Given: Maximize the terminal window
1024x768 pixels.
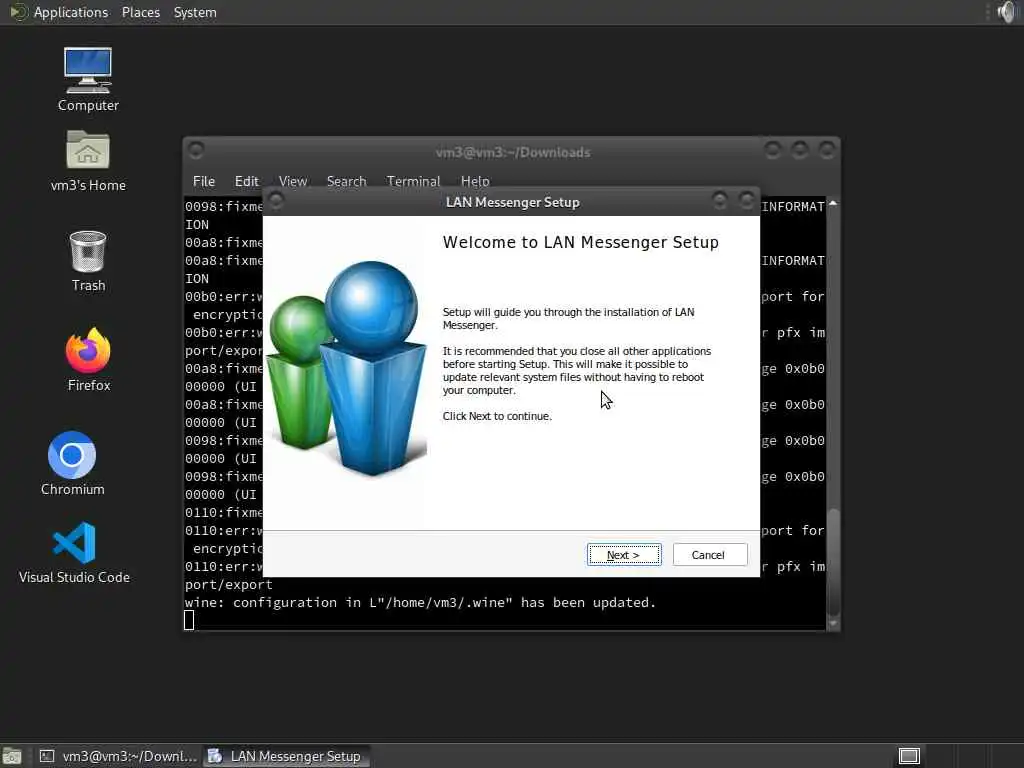Looking at the screenshot, I should coord(799,151).
